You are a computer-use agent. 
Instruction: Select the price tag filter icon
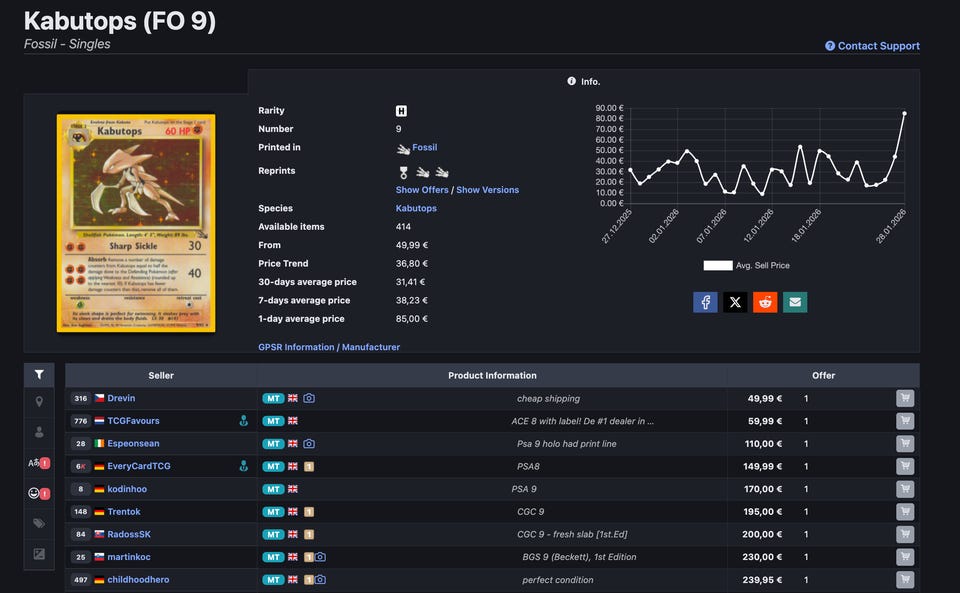(39, 523)
